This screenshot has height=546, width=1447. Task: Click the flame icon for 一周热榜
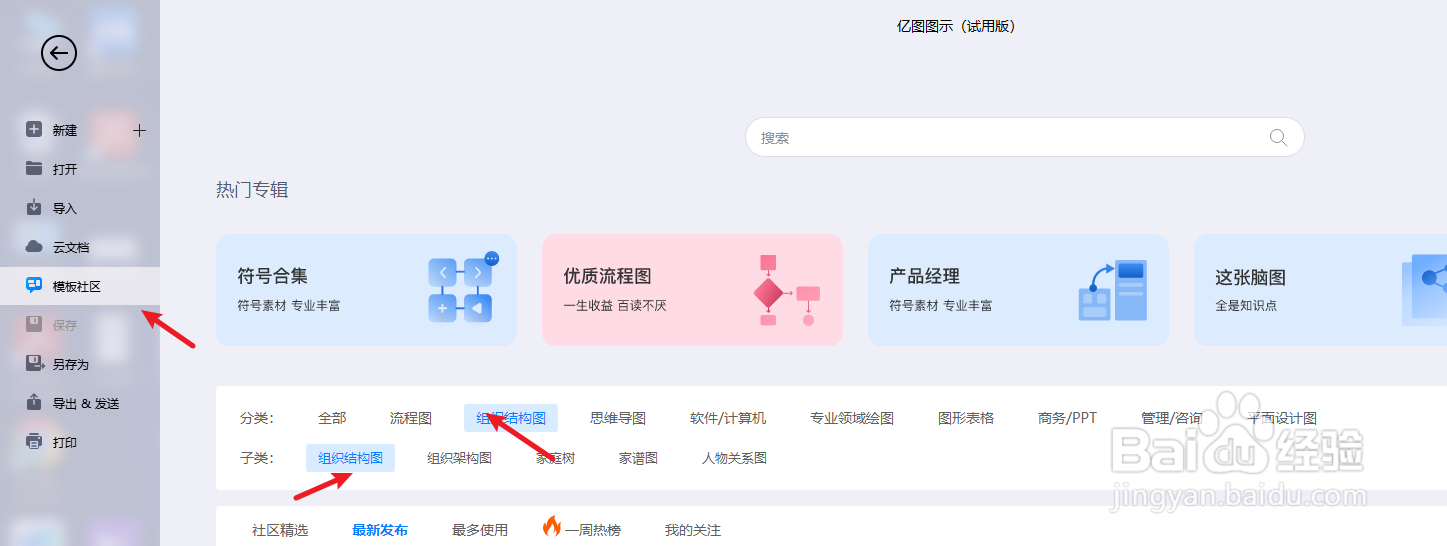pyautogui.click(x=551, y=527)
